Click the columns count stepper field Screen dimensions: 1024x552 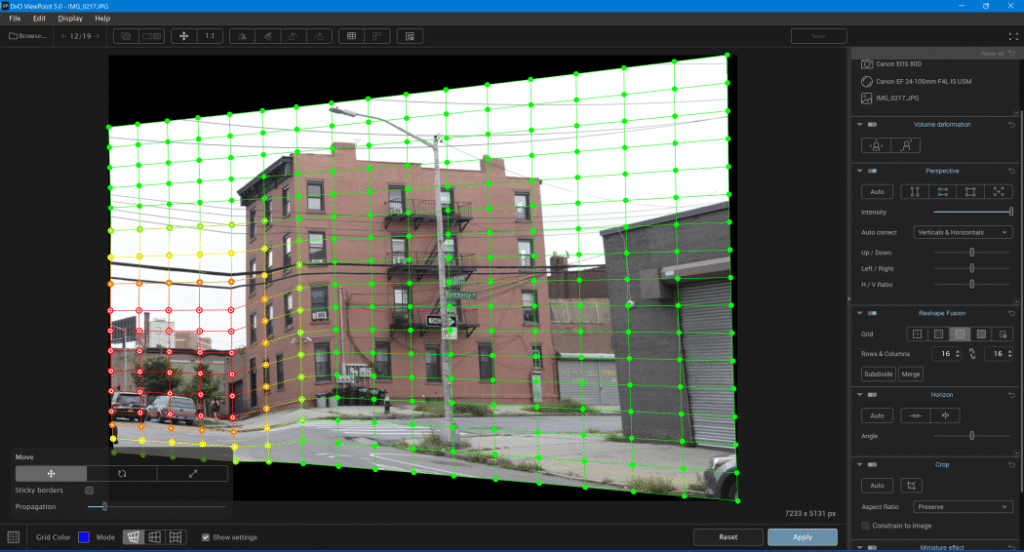click(999, 353)
